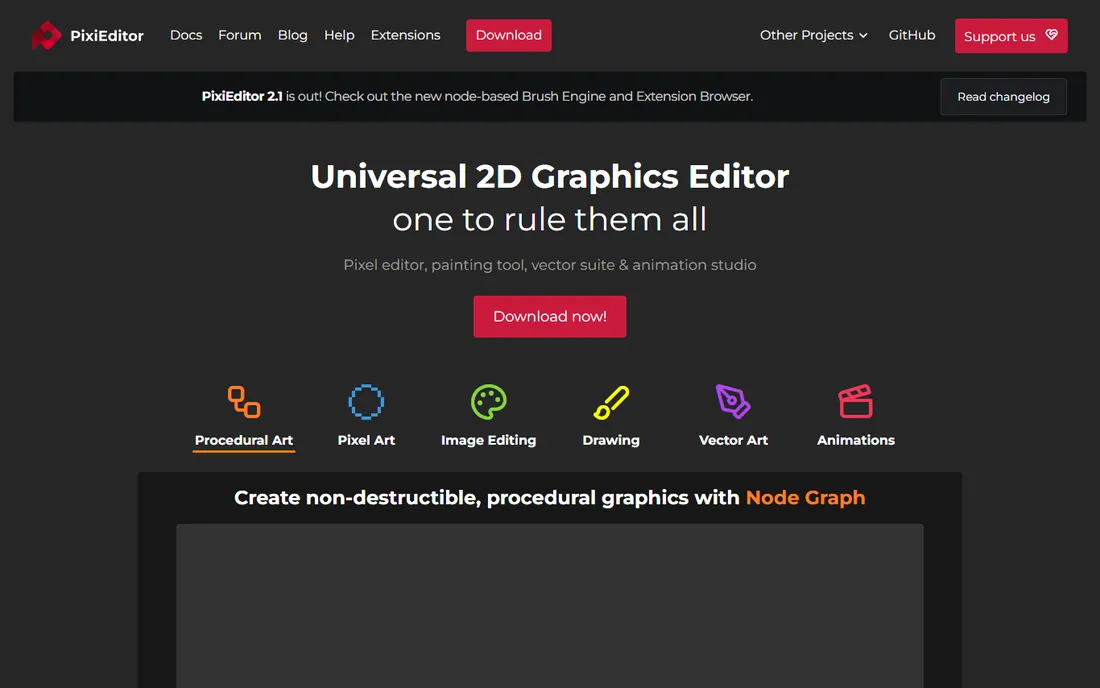
Task: Open the Extensions page
Action: (x=405, y=35)
